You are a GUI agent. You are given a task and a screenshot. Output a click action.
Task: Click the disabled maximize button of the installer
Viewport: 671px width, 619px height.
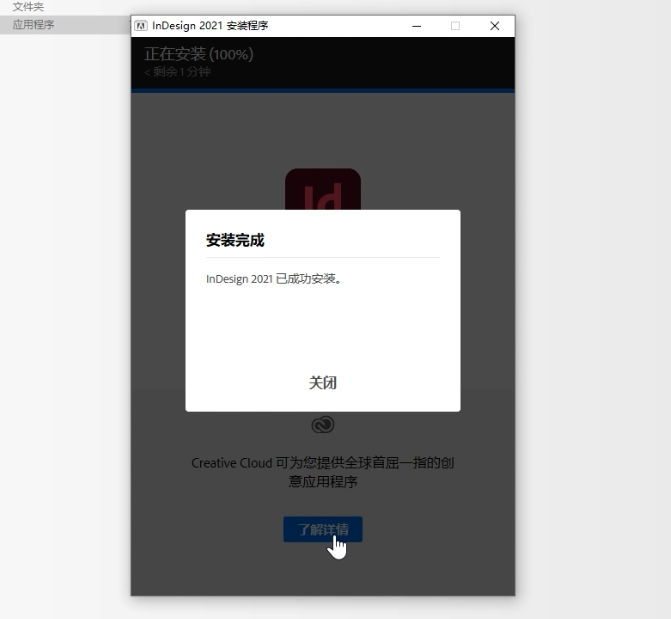coord(455,26)
